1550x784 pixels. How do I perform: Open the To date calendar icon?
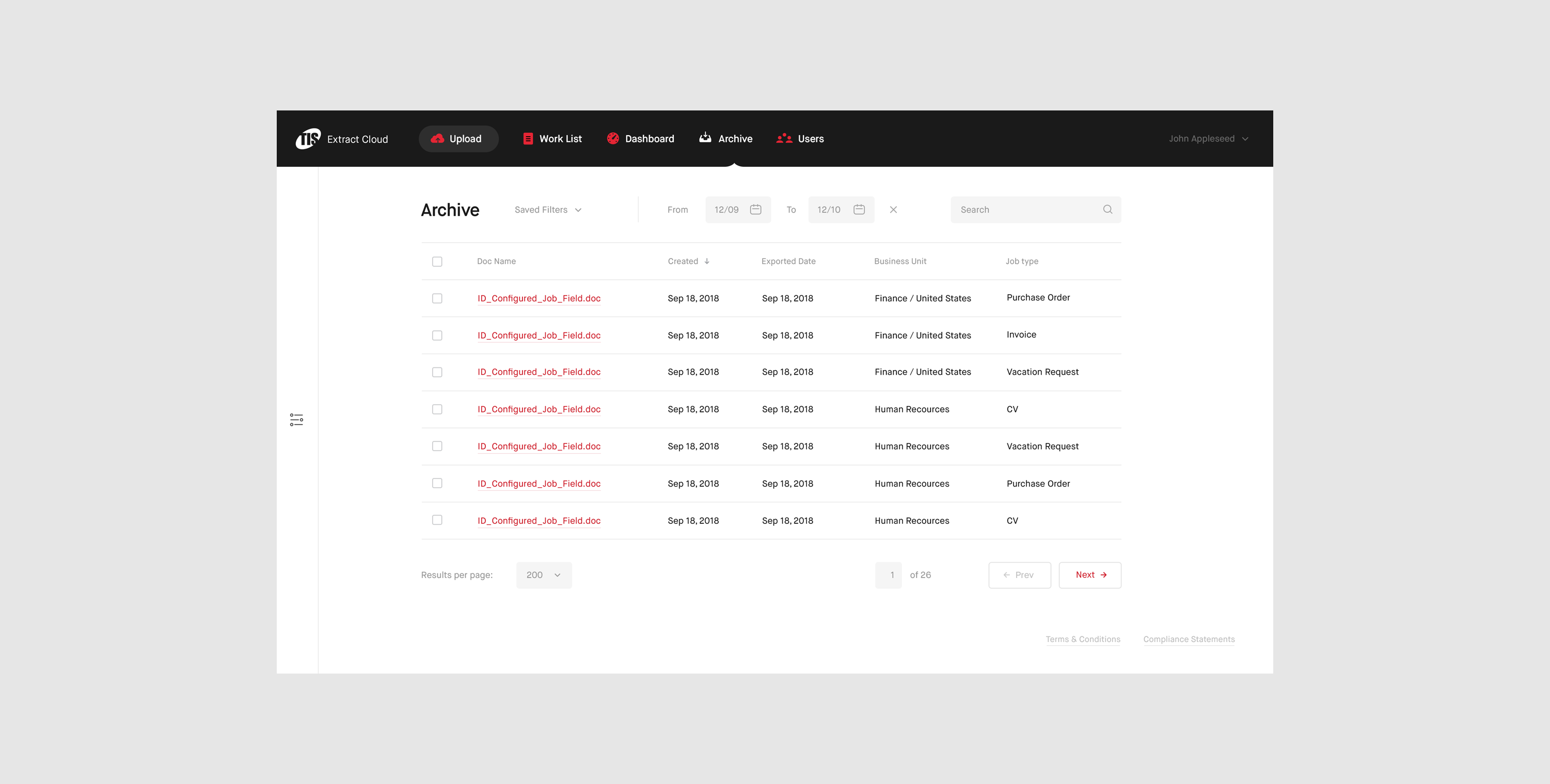859,210
